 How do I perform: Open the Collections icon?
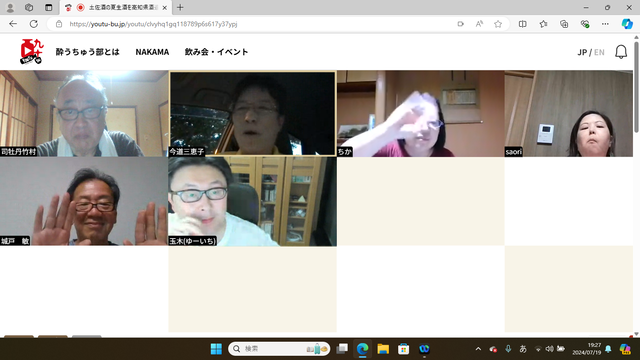pos(564,24)
